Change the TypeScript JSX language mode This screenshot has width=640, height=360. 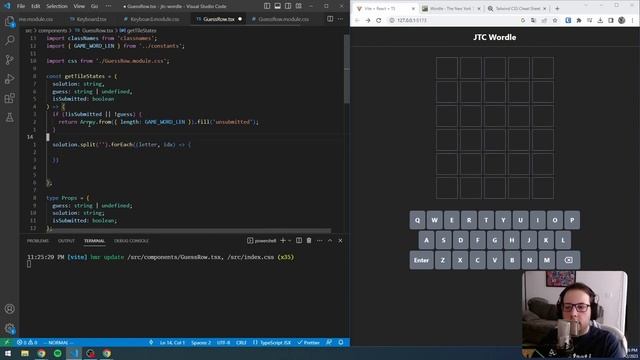coord(272,342)
